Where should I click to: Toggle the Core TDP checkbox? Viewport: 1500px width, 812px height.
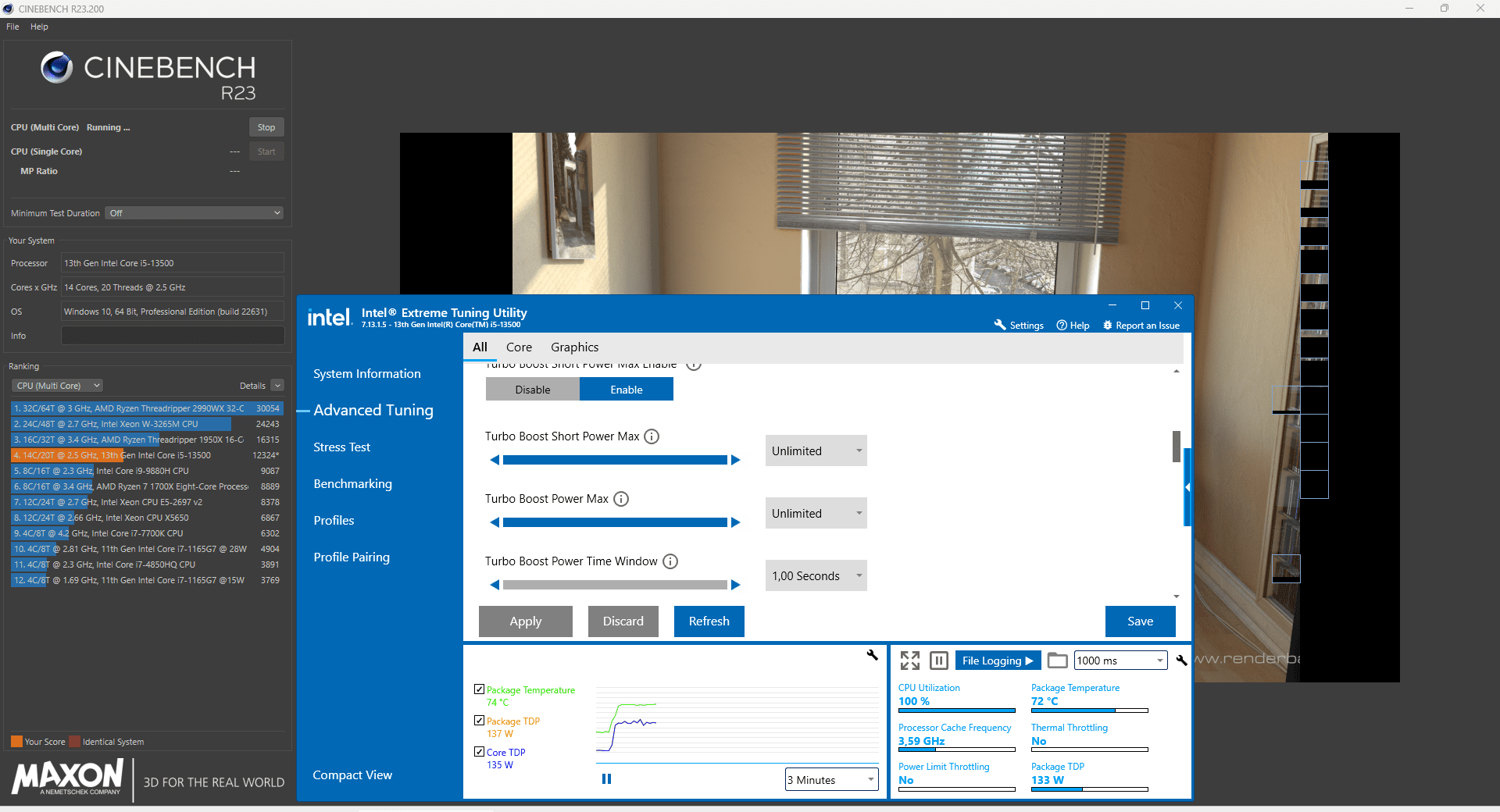coord(480,752)
